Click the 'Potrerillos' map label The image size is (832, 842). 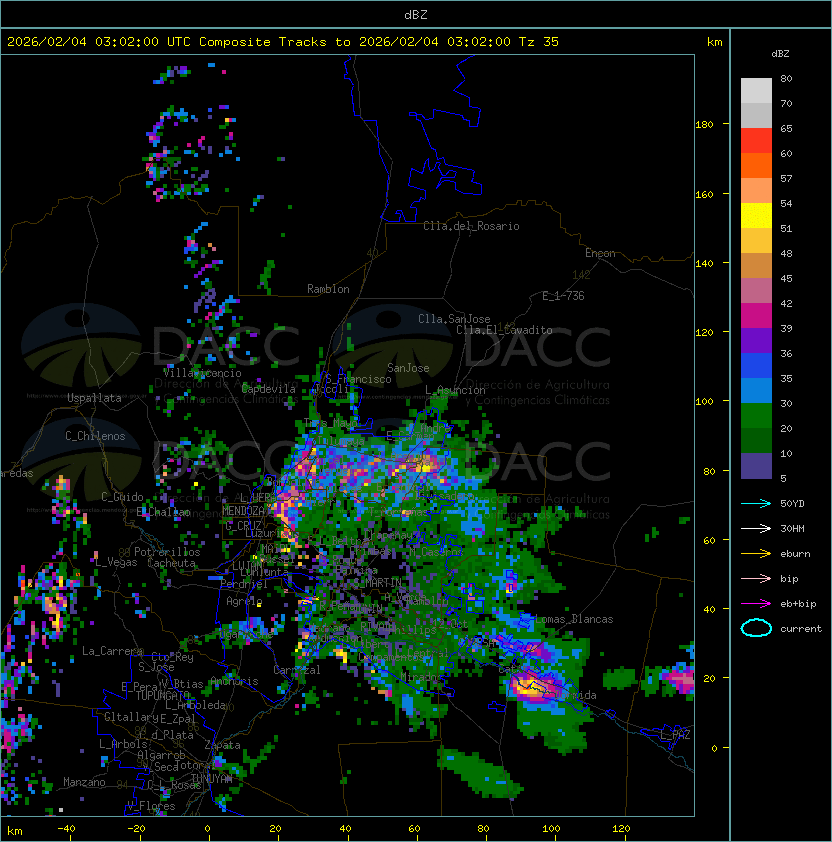(167, 552)
